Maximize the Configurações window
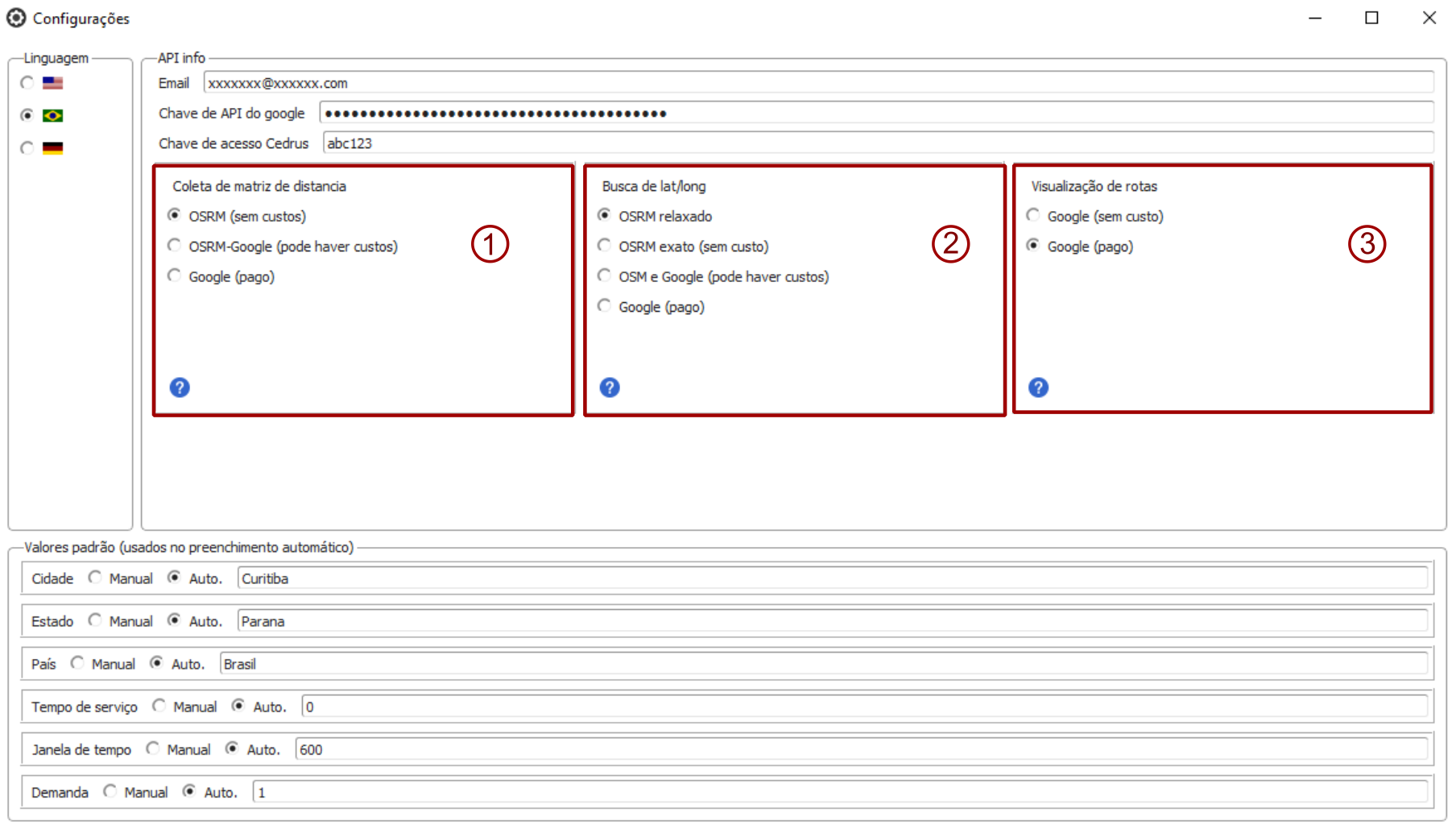Screen dimensions: 1456x829 (1372, 18)
